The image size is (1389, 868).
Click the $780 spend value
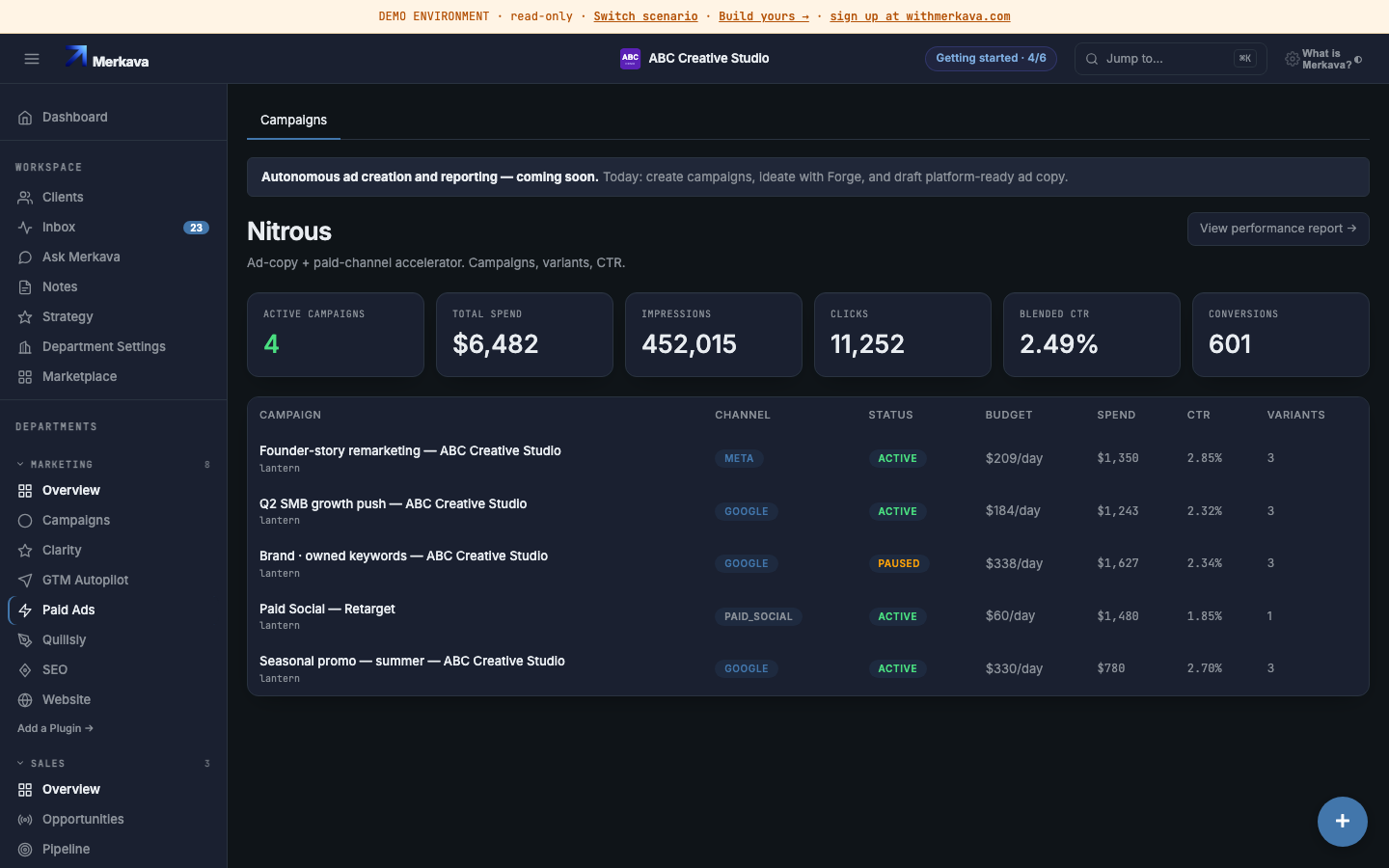pyautogui.click(x=1111, y=668)
